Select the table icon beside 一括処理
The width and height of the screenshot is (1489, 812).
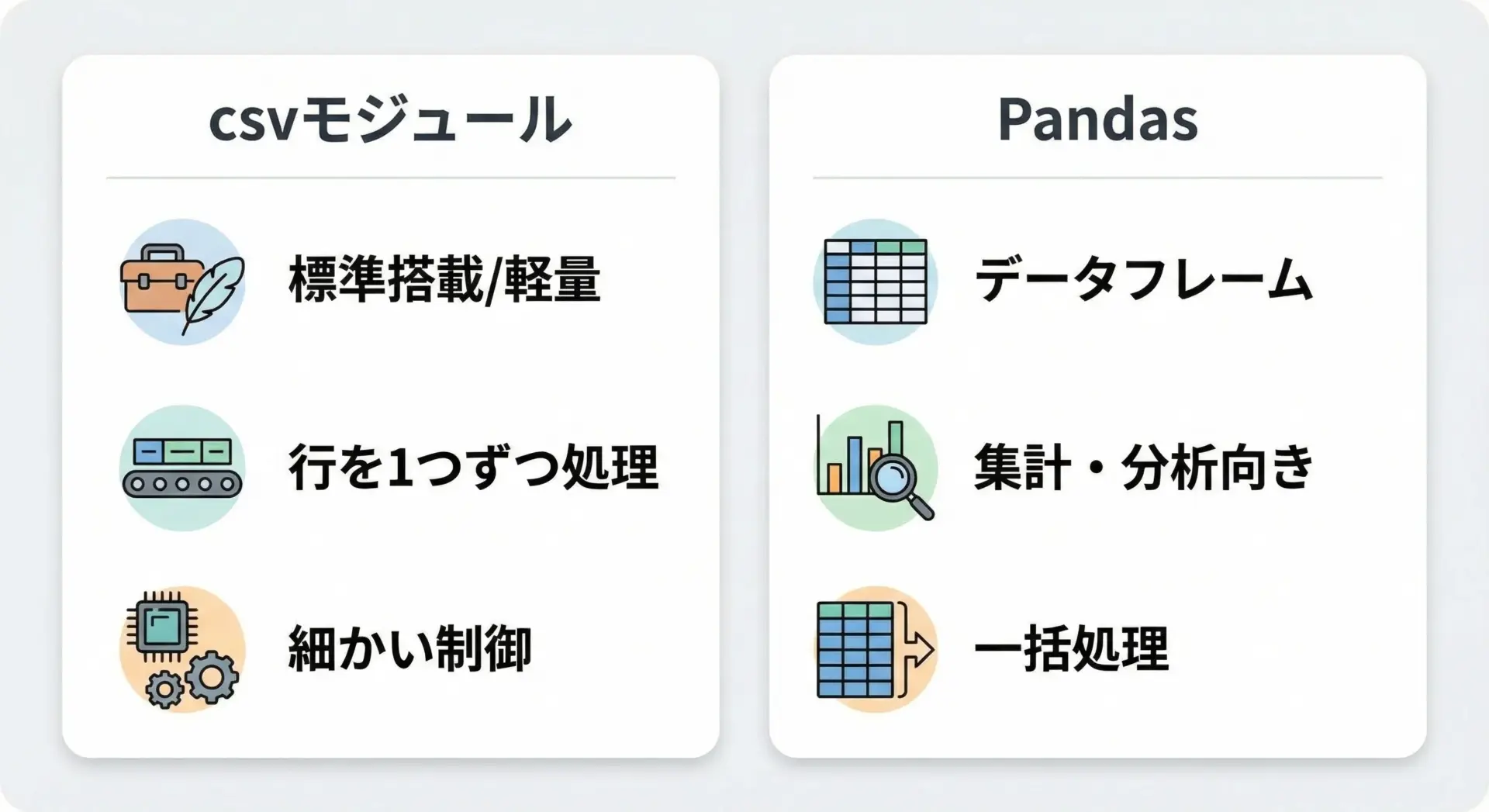click(857, 650)
